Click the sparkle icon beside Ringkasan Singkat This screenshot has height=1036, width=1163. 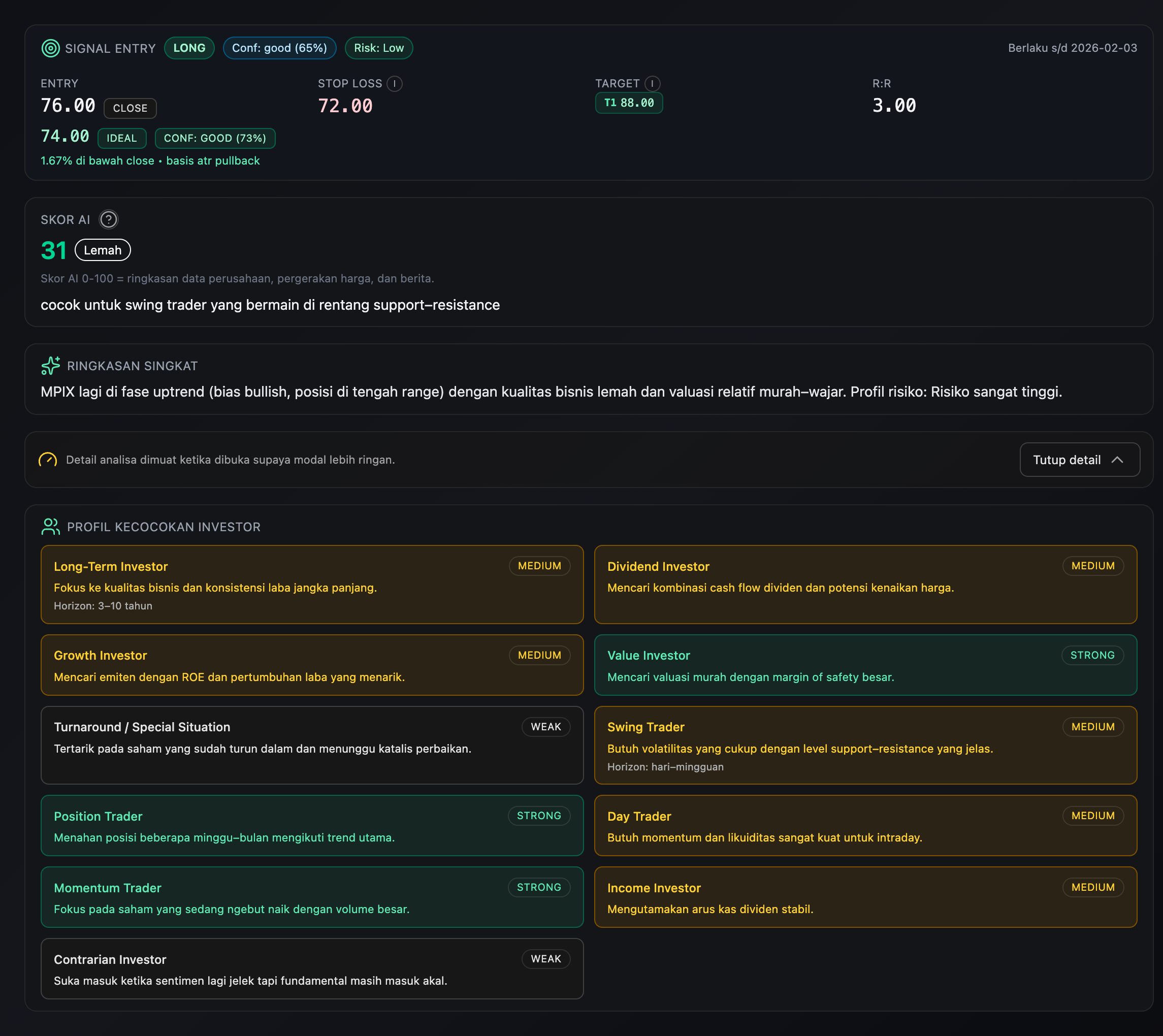(51, 366)
